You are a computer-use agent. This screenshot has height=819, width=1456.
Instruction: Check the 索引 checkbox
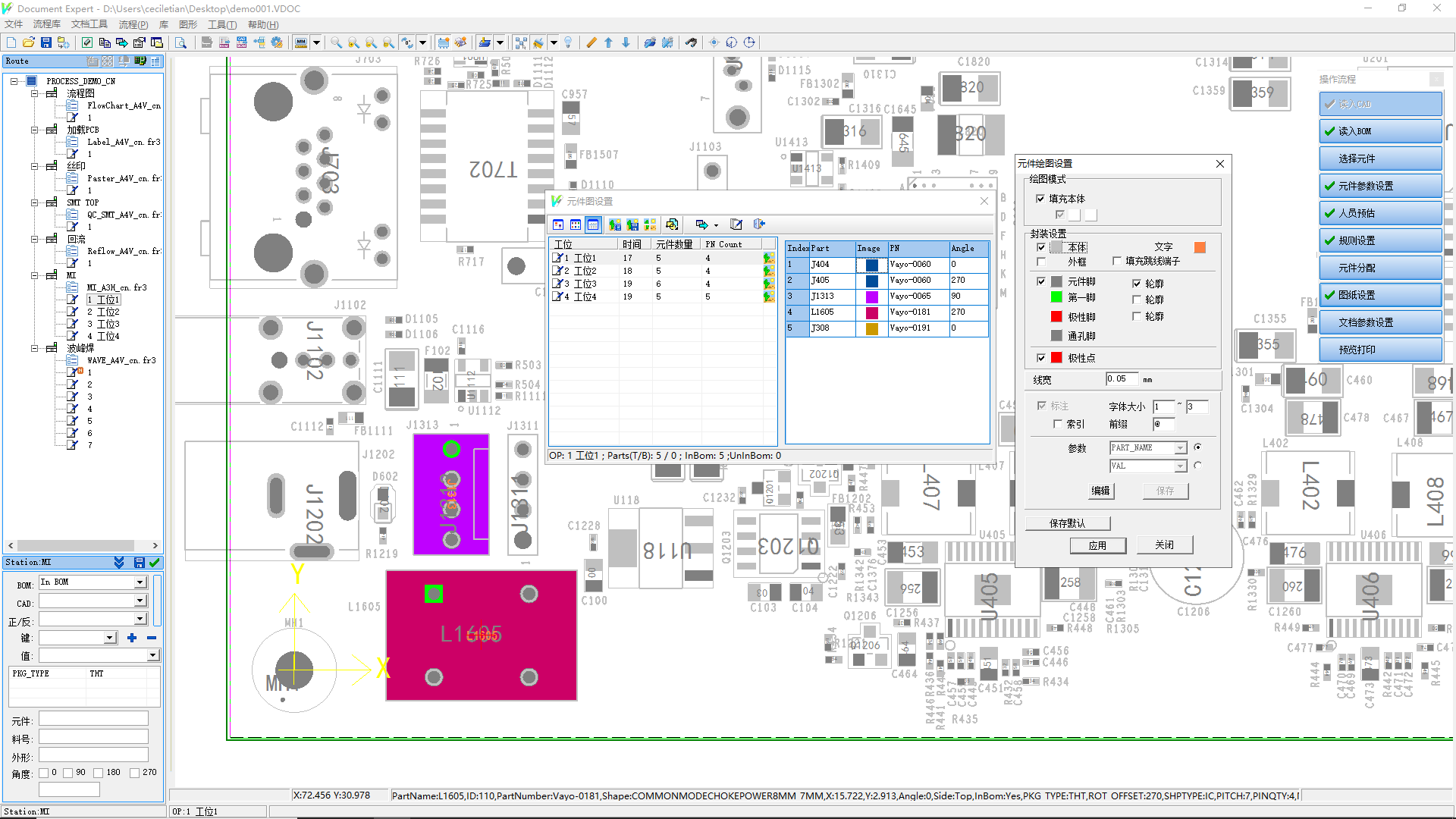pyautogui.click(x=1058, y=425)
